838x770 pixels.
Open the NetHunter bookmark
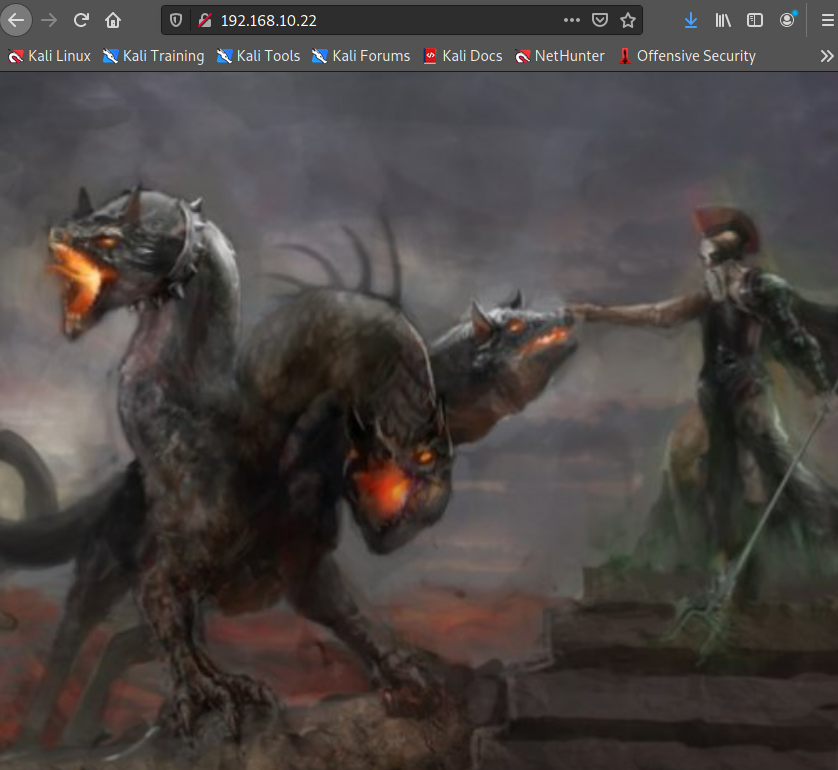coord(560,56)
